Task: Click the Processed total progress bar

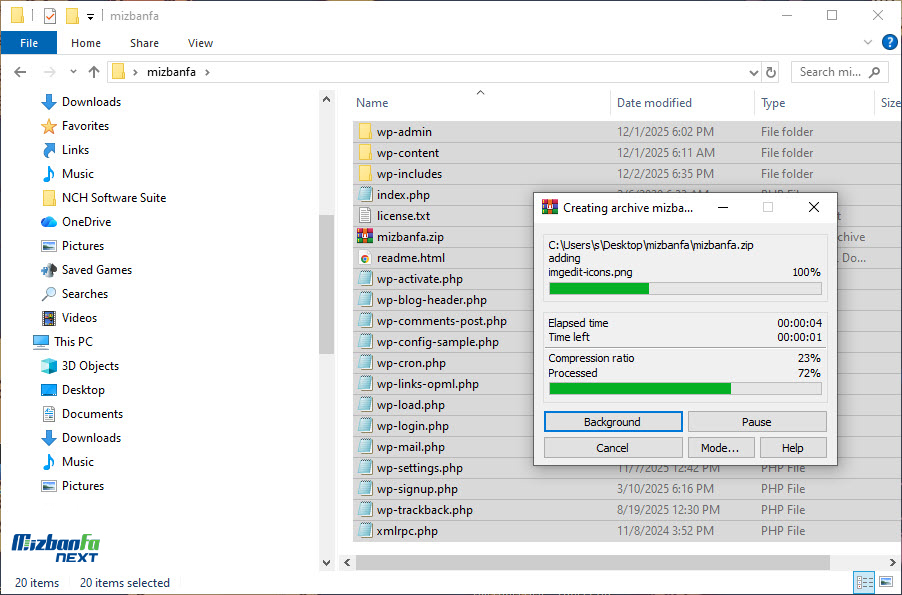Action: tap(684, 389)
